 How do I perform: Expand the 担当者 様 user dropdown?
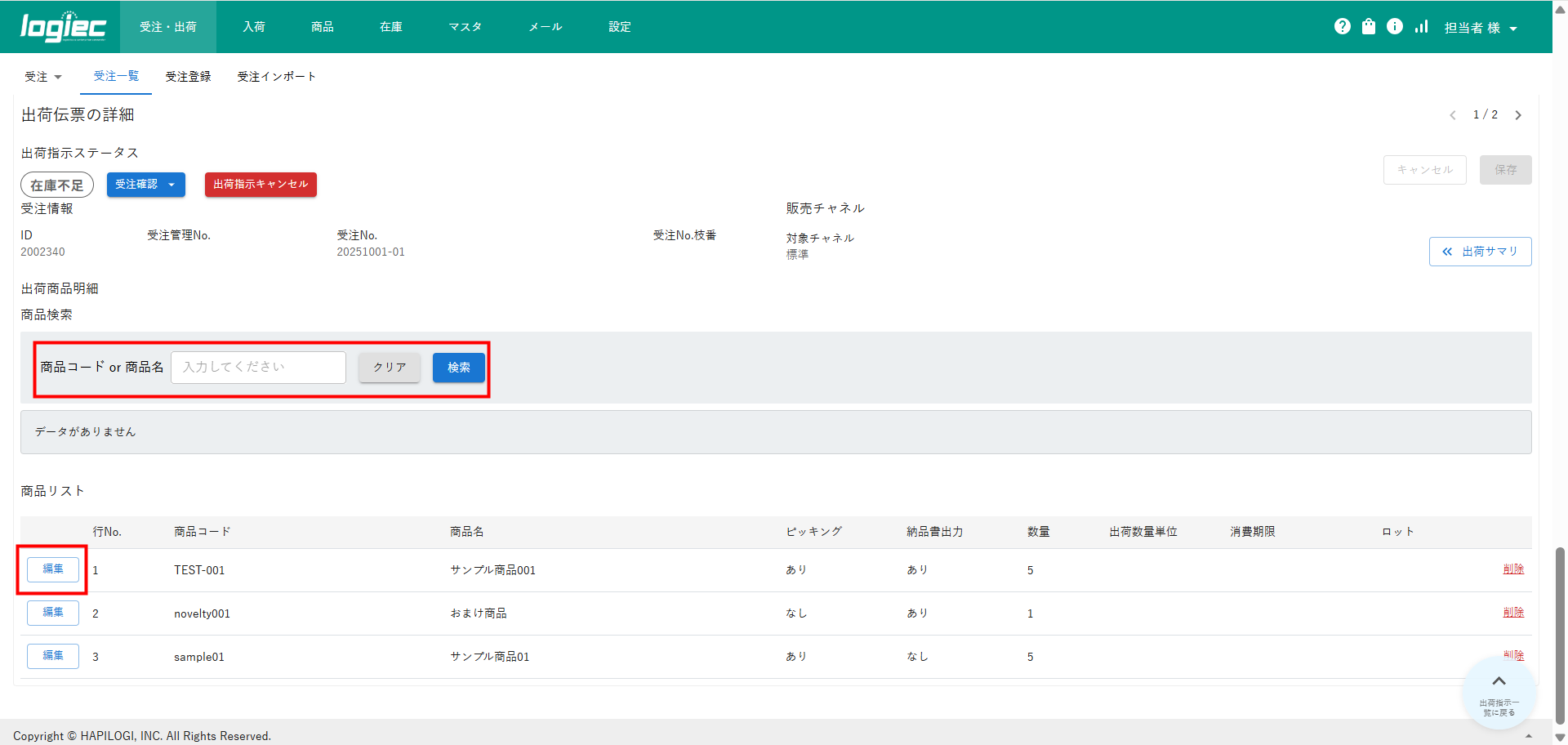1480,28
